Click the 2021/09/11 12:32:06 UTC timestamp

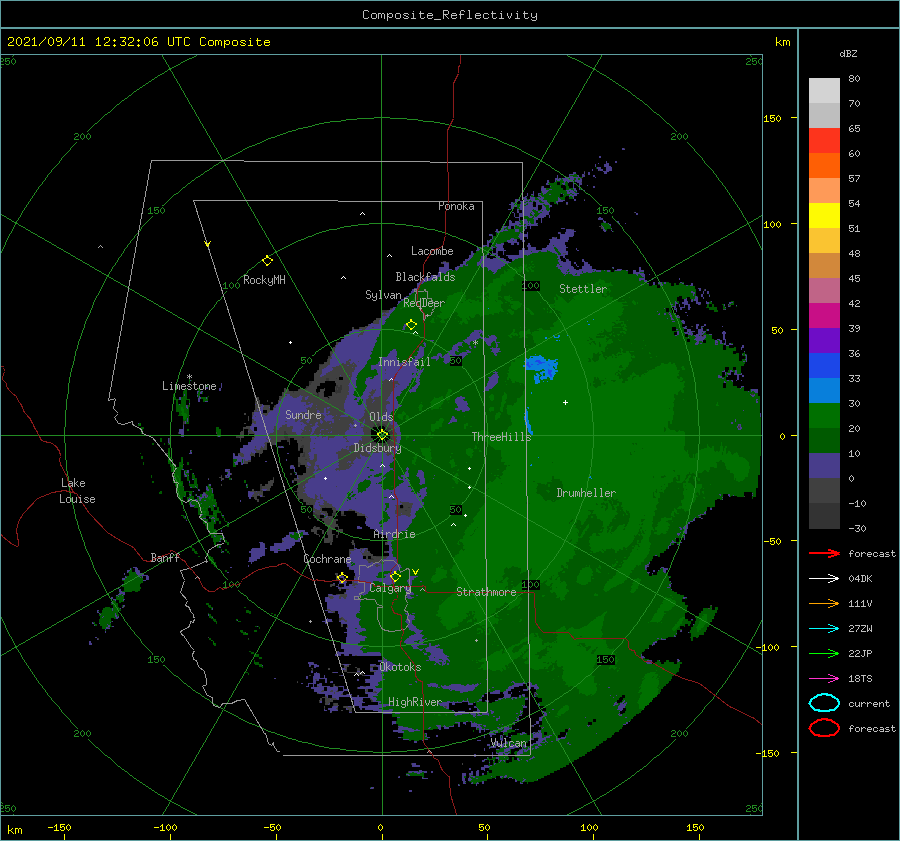tap(138, 42)
